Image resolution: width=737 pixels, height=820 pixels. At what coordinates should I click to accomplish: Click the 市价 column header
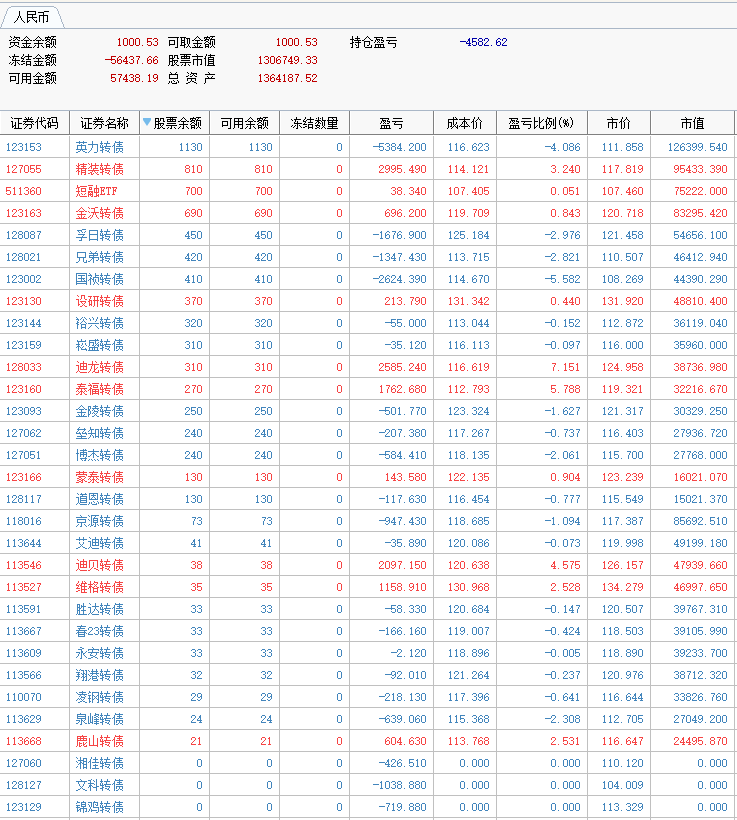pos(619,123)
